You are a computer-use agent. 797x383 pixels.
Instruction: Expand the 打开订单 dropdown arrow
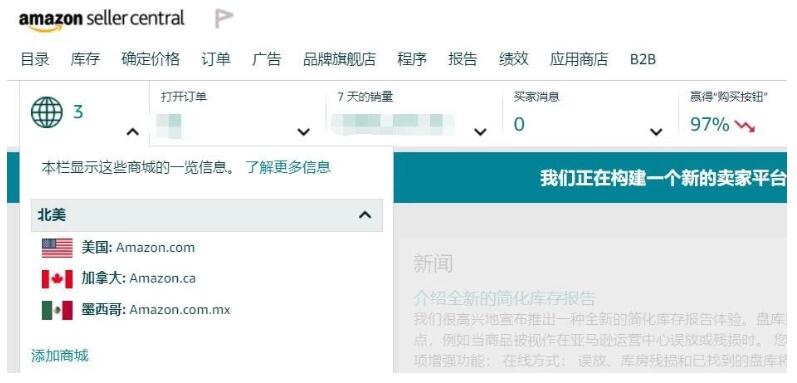[x=303, y=132]
